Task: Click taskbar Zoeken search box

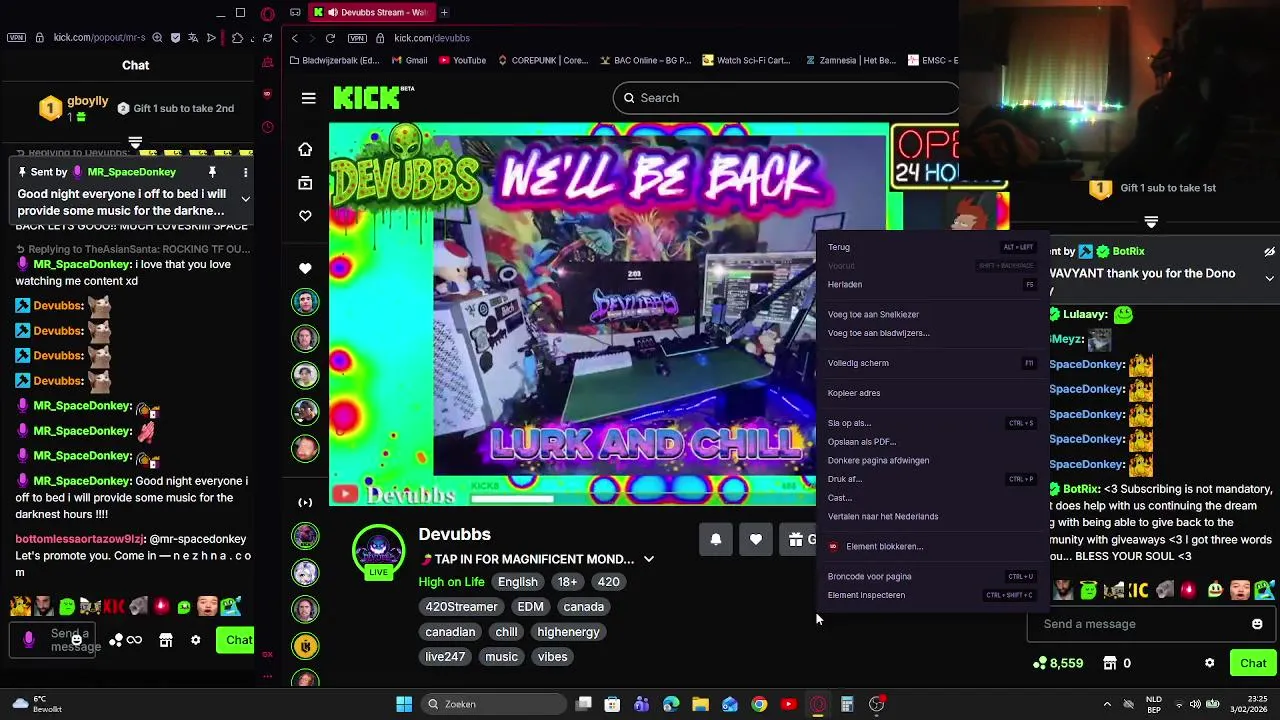Action: [x=494, y=704]
